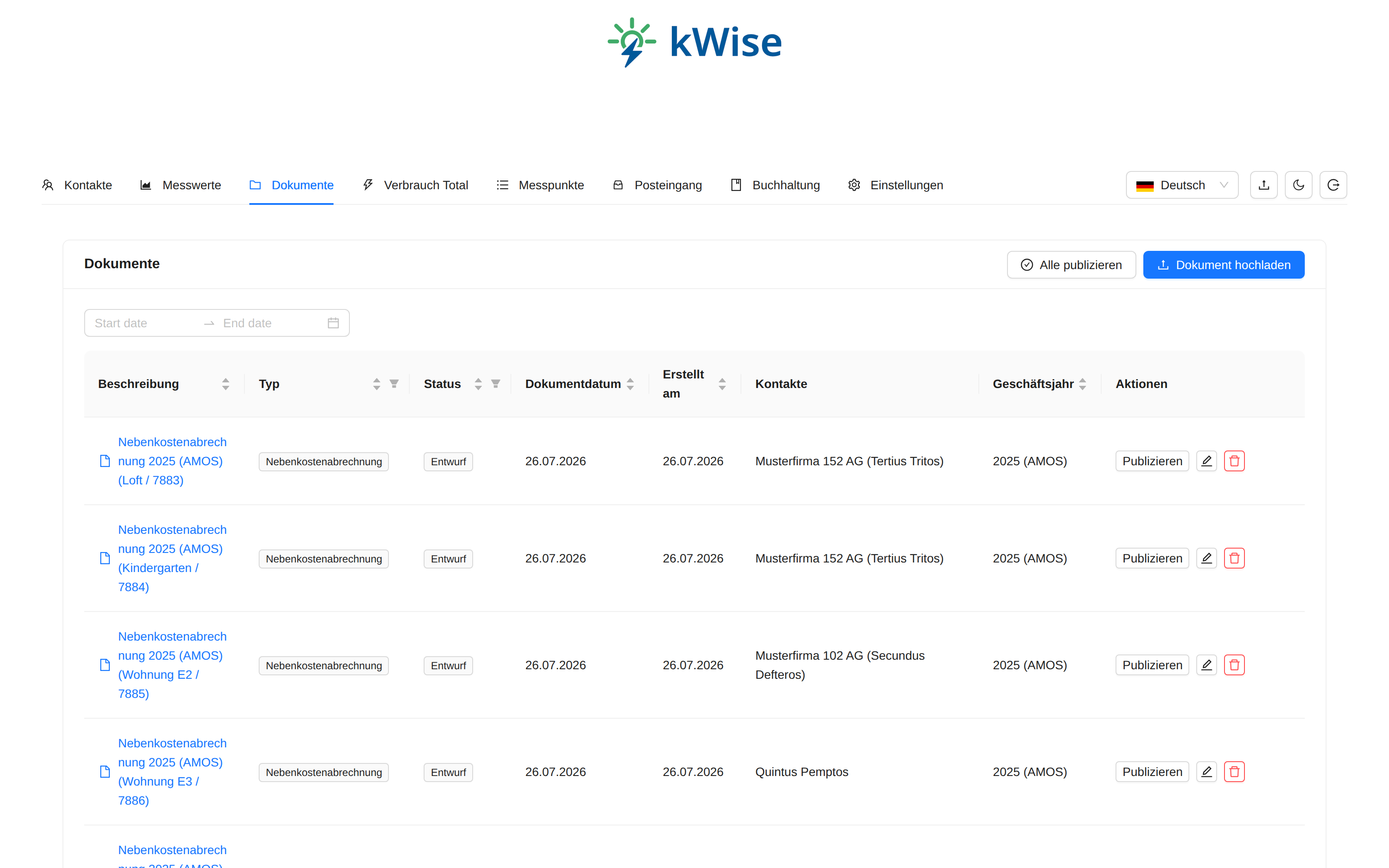Open the Kontakte tab

pos(77,185)
